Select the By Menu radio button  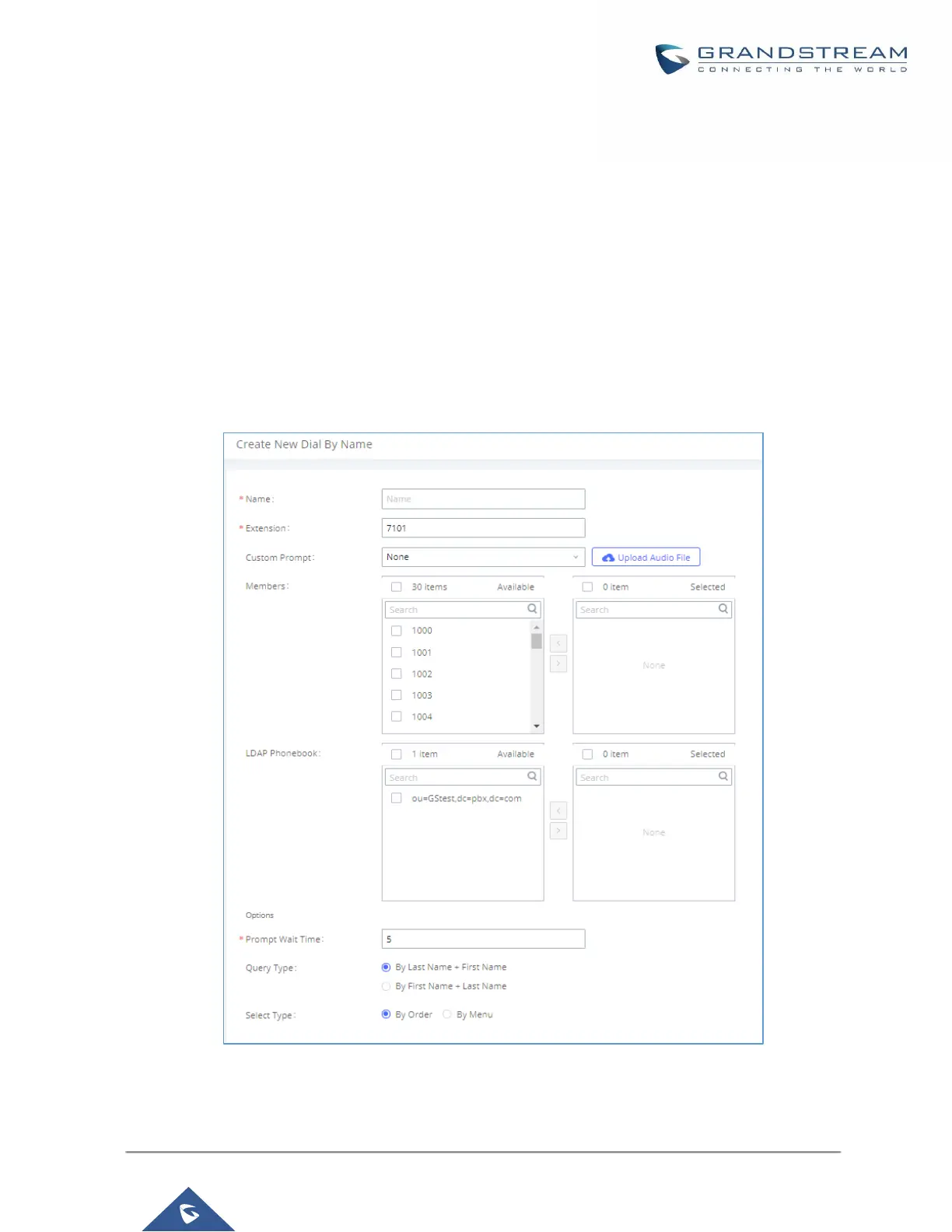[x=447, y=1014]
